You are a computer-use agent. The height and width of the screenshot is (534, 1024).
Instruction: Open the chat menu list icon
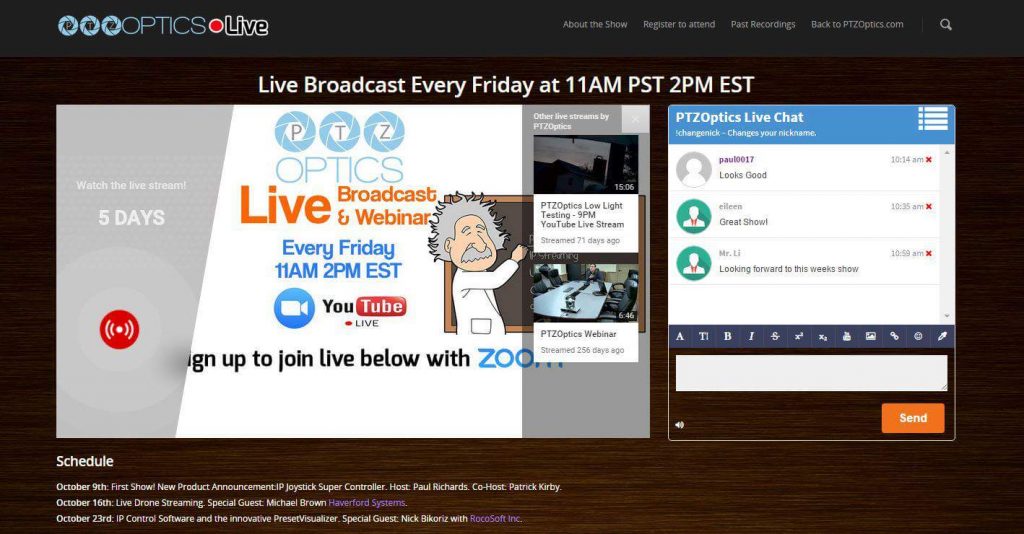coord(933,119)
